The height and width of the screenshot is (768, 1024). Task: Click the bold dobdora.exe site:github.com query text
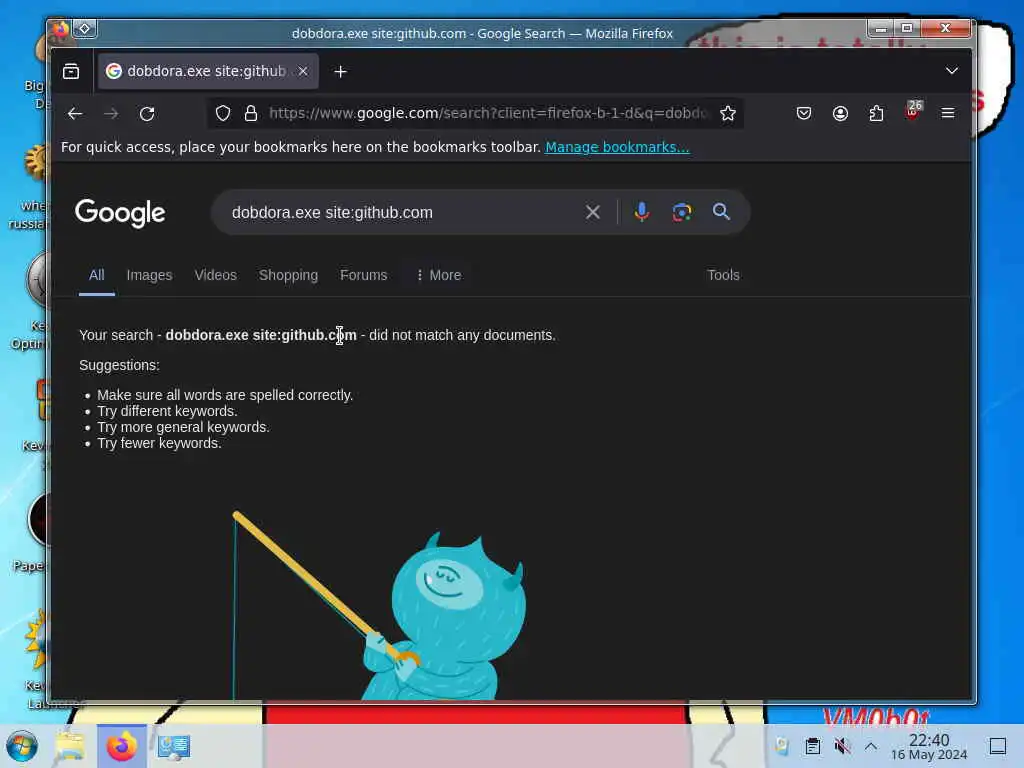pos(261,335)
